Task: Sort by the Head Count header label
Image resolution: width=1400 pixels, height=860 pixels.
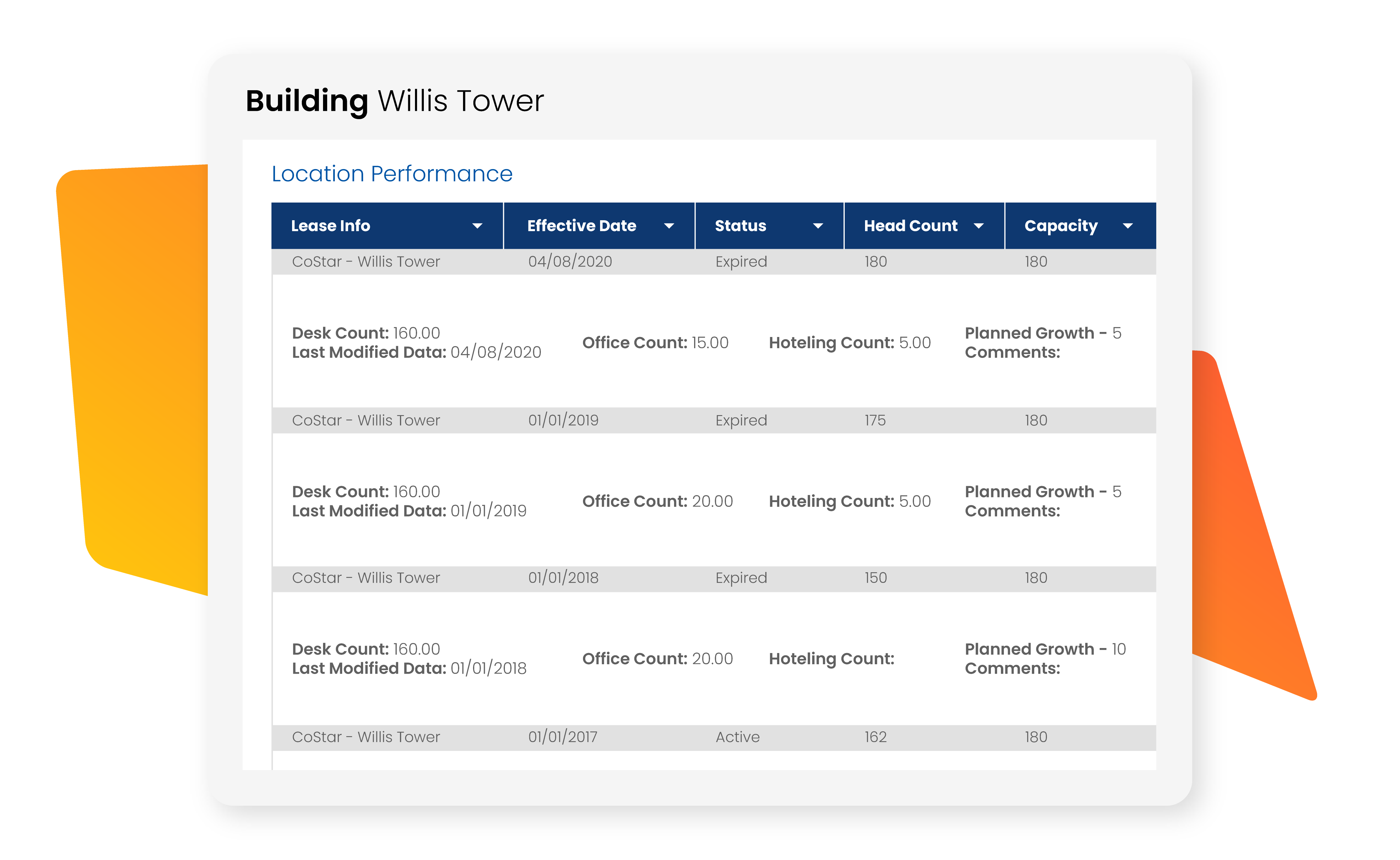Action: coord(910,226)
